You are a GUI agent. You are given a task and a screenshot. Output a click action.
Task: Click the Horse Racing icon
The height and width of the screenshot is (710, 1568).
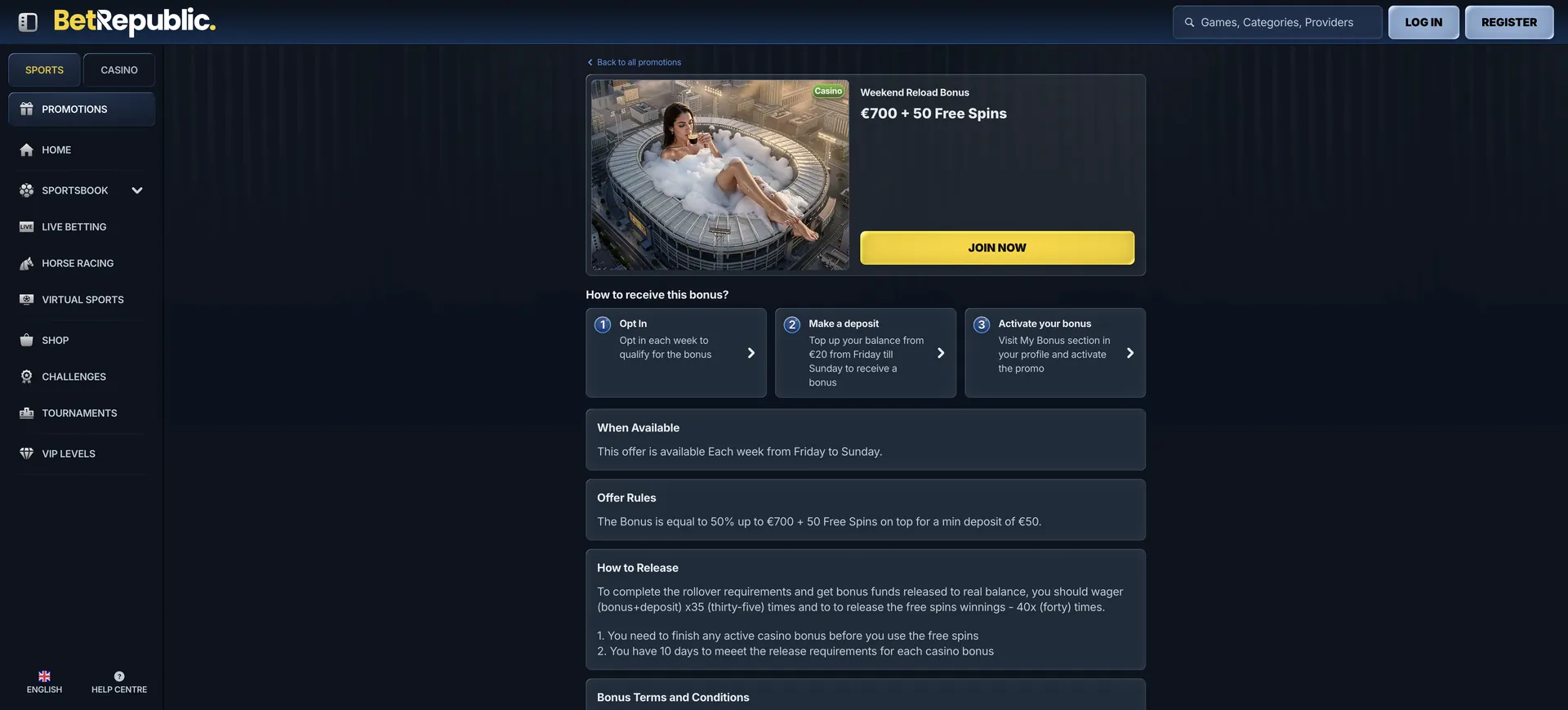27,263
